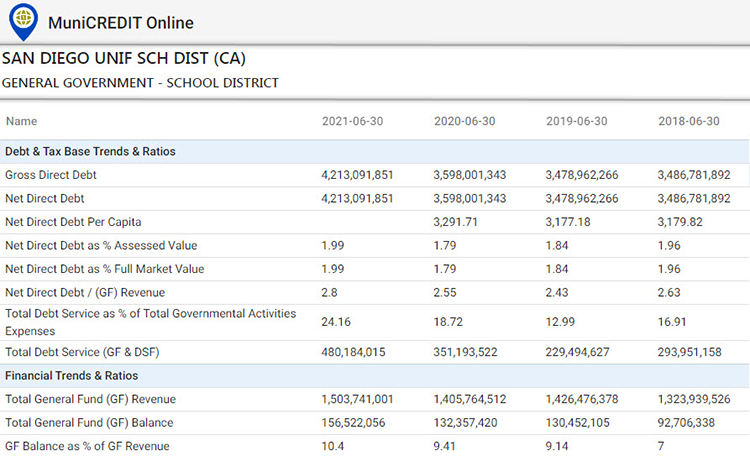
Task: Select the Net Direct Debt Per Capita label
Action: [x=73, y=222]
